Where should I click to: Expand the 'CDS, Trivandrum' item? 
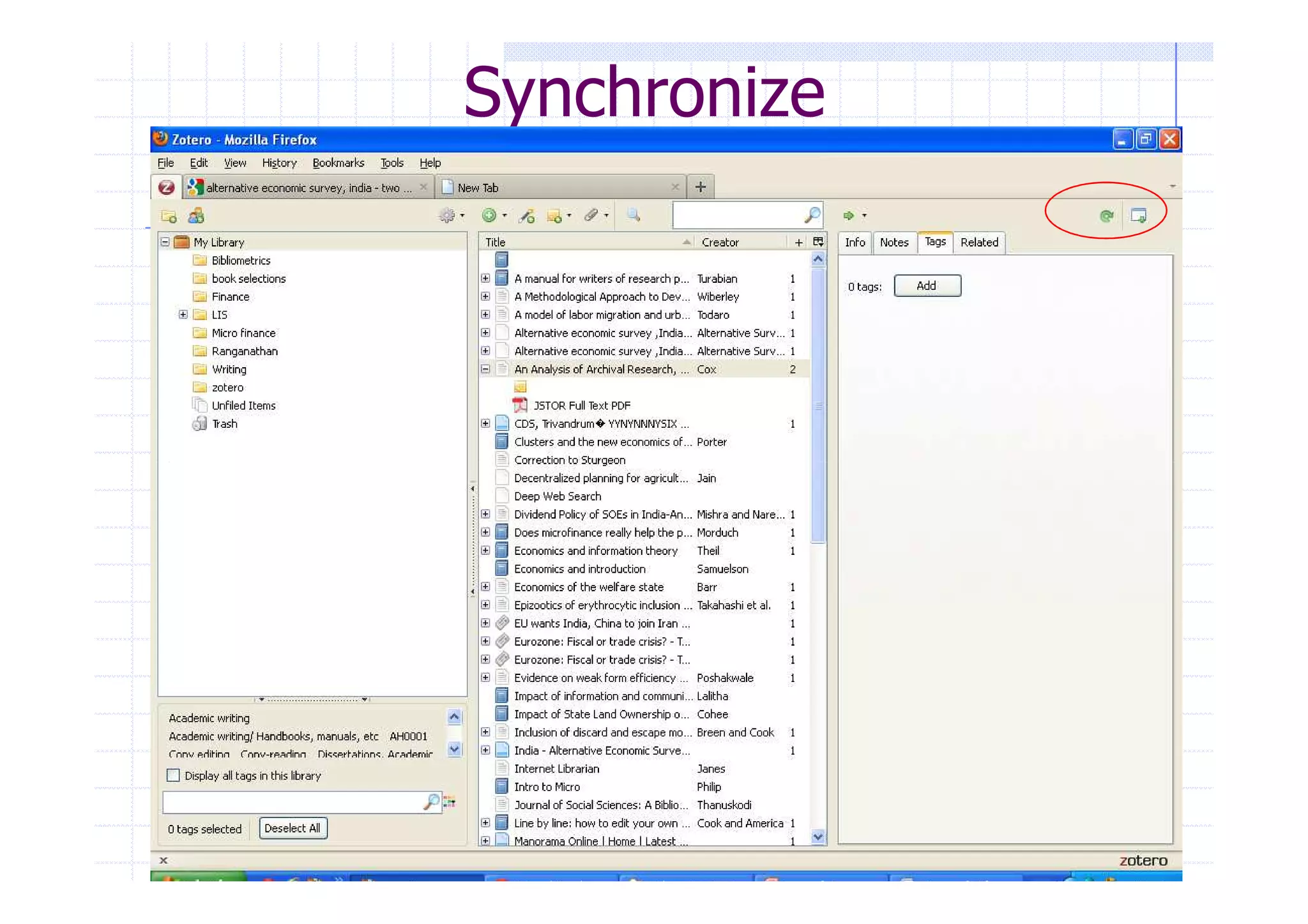pos(485,423)
